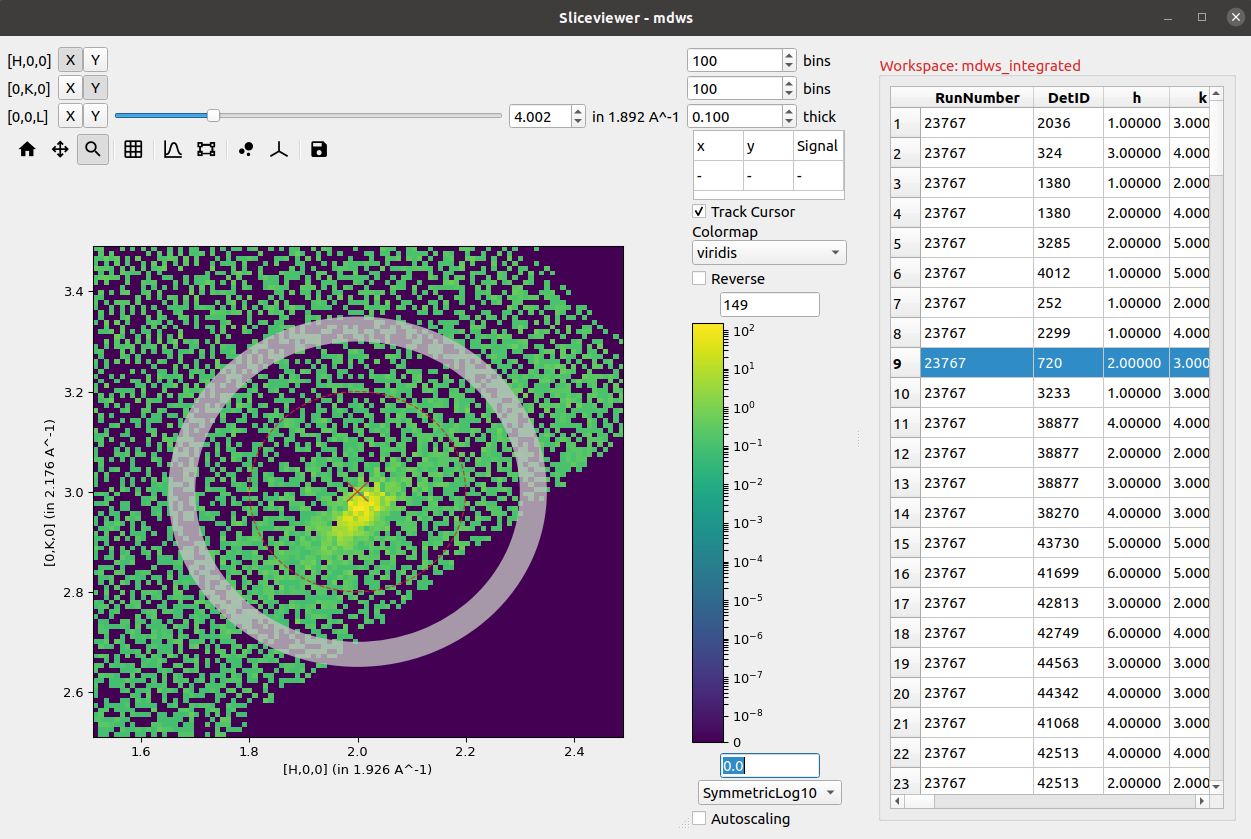Activate the region selection tool

206,149
